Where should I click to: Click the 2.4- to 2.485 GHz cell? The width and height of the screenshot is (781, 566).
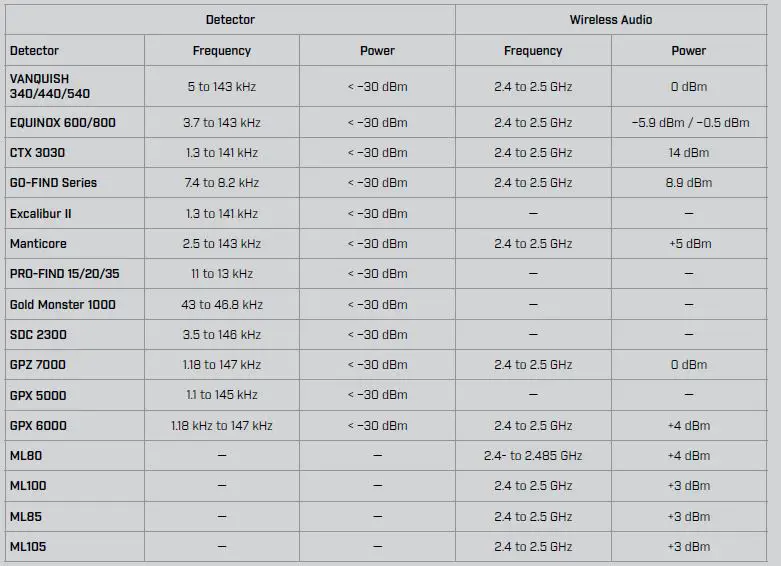532,456
